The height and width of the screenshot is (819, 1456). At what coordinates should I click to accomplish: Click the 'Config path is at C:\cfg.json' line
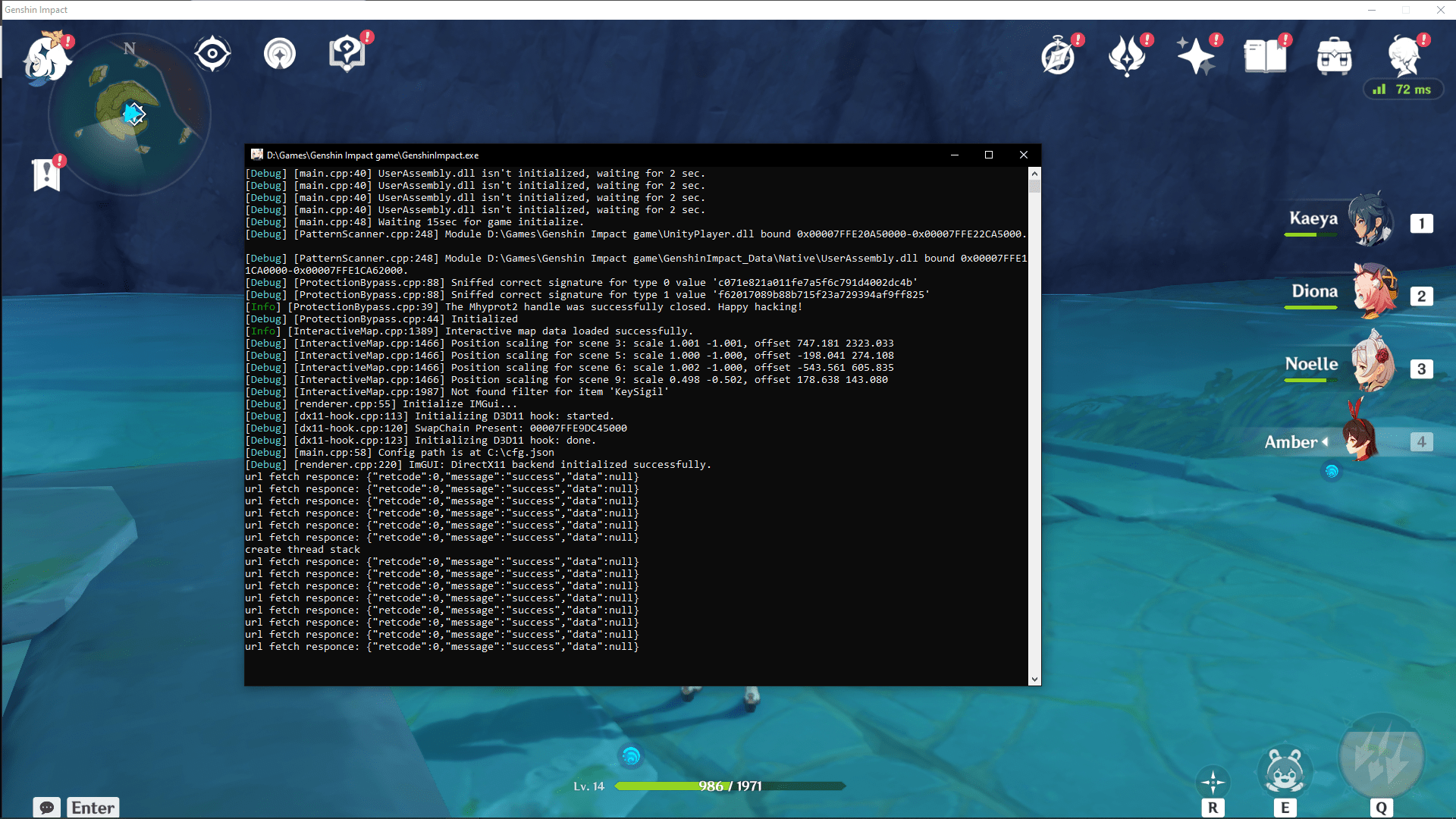400,453
